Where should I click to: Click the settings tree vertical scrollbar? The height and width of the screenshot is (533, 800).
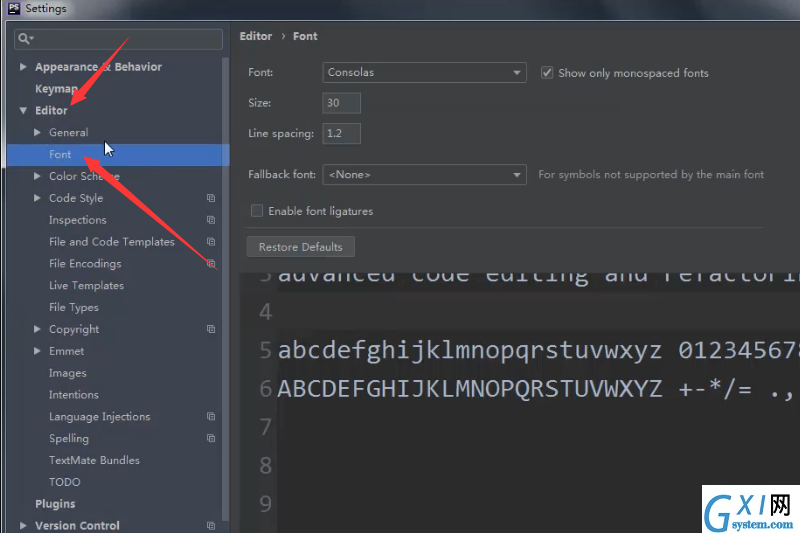pos(225,291)
